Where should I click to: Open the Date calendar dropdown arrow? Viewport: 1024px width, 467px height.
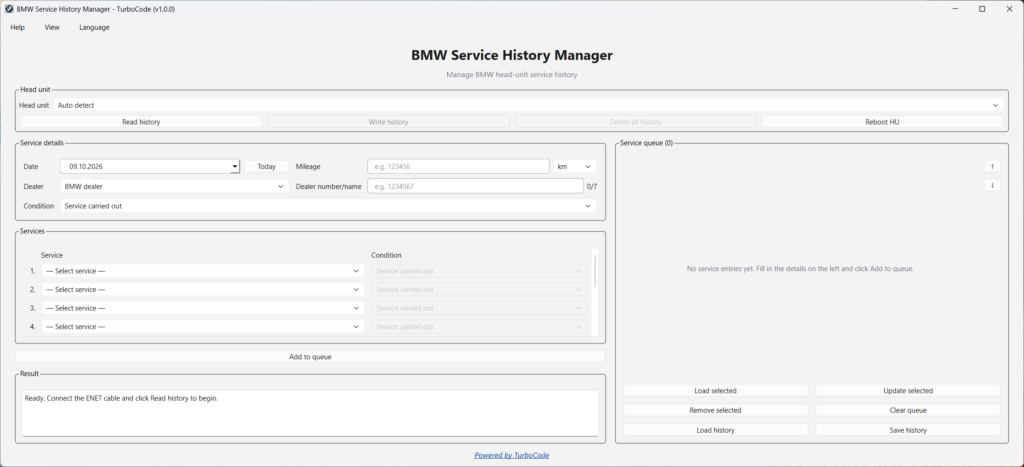(234, 167)
